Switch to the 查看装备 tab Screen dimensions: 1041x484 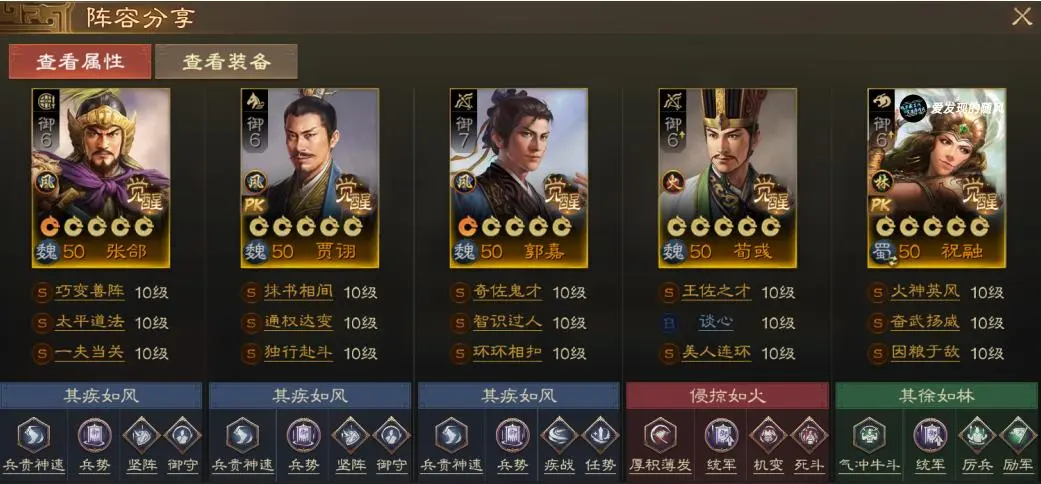tap(226, 62)
